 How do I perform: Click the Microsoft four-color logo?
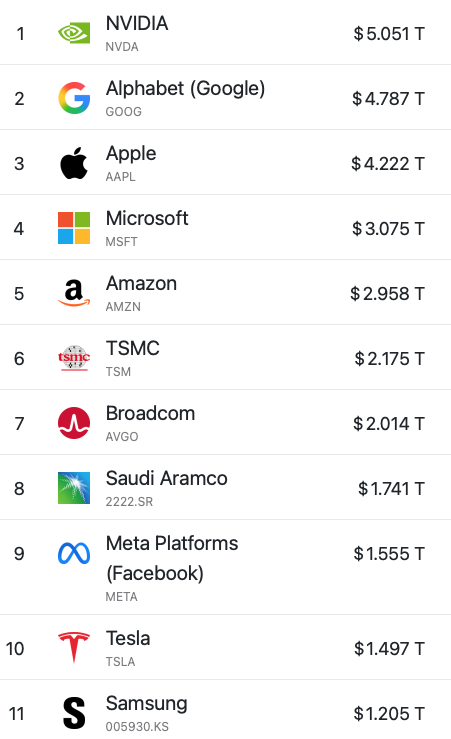(x=74, y=228)
